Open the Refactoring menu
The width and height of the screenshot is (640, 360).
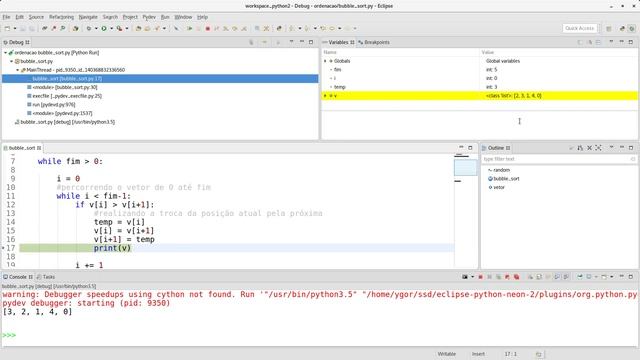coord(61,17)
